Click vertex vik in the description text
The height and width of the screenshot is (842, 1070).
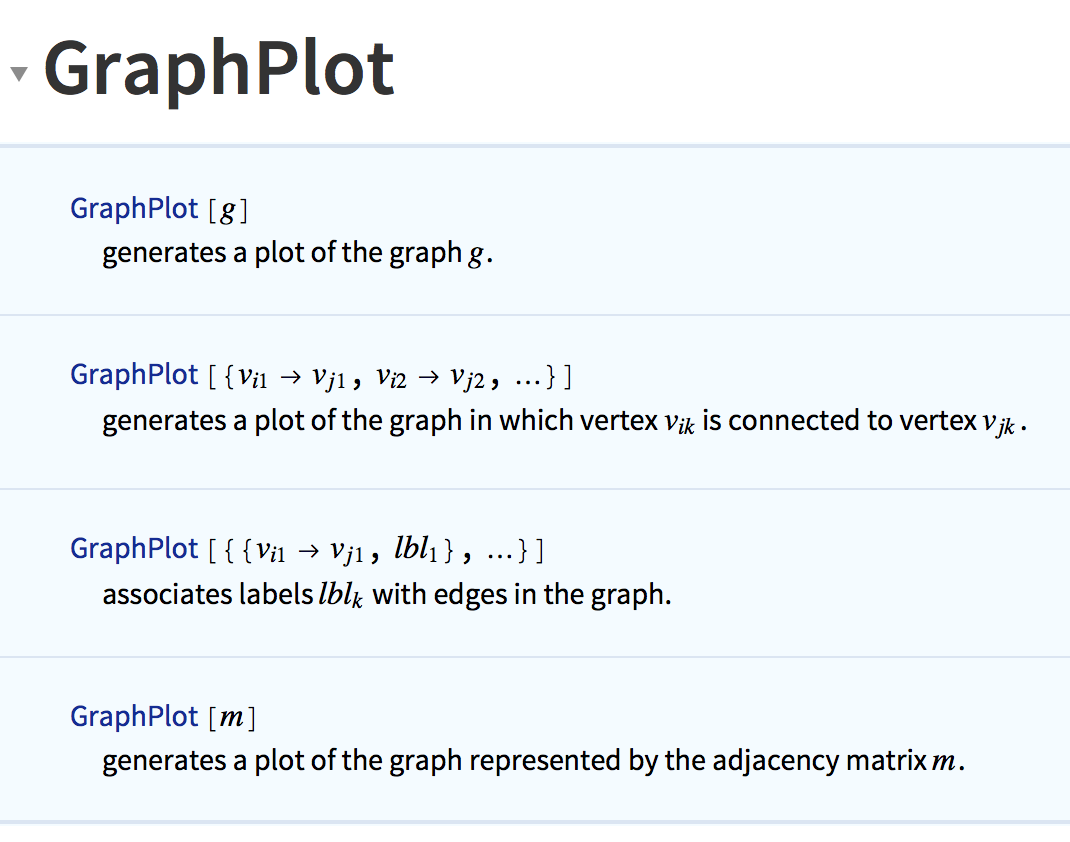679,422
